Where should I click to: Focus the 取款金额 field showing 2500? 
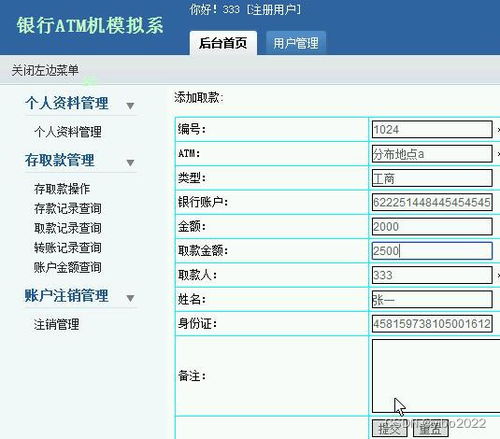[432, 251]
